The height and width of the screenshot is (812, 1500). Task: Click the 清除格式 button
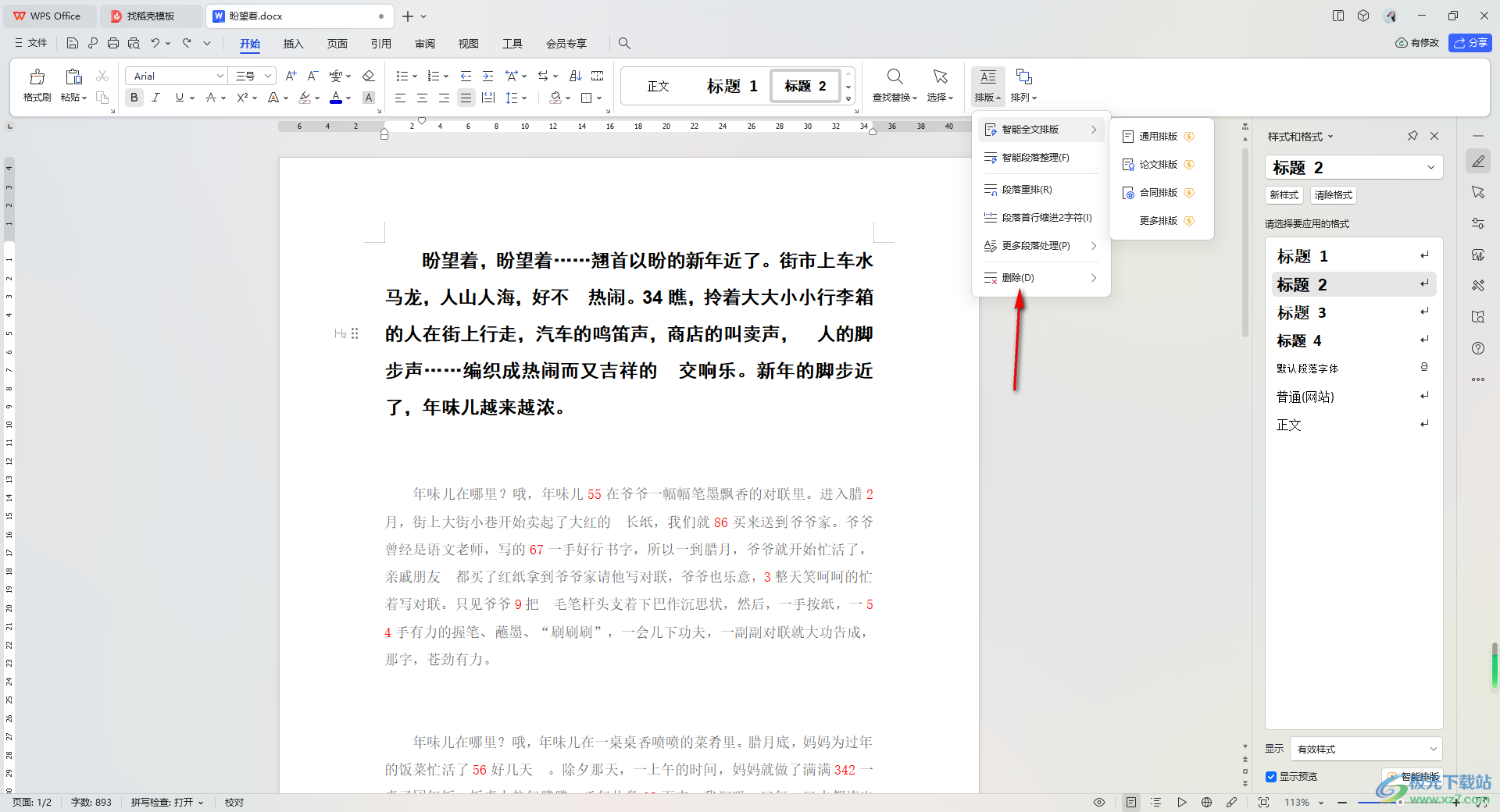pyautogui.click(x=1333, y=195)
